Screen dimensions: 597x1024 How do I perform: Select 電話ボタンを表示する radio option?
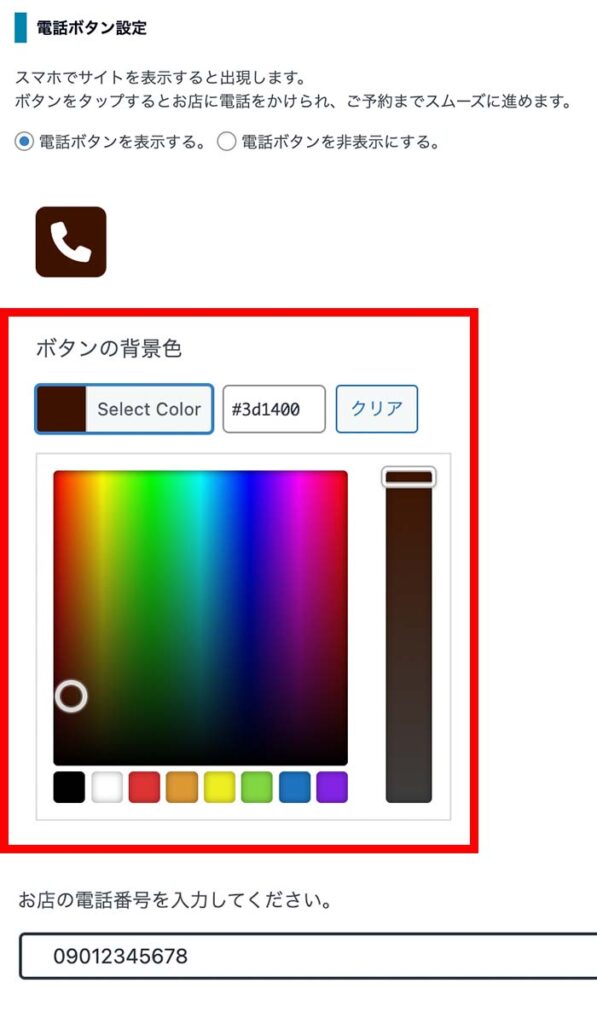point(24,141)
